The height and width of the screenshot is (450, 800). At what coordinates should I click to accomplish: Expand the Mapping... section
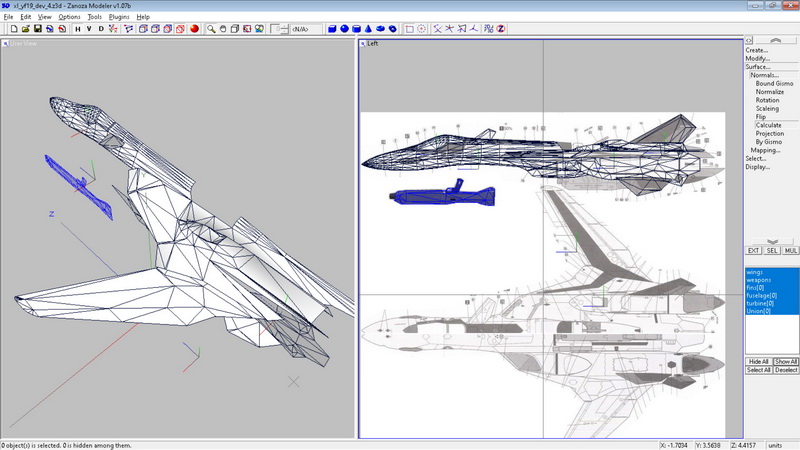pos(765,150)
